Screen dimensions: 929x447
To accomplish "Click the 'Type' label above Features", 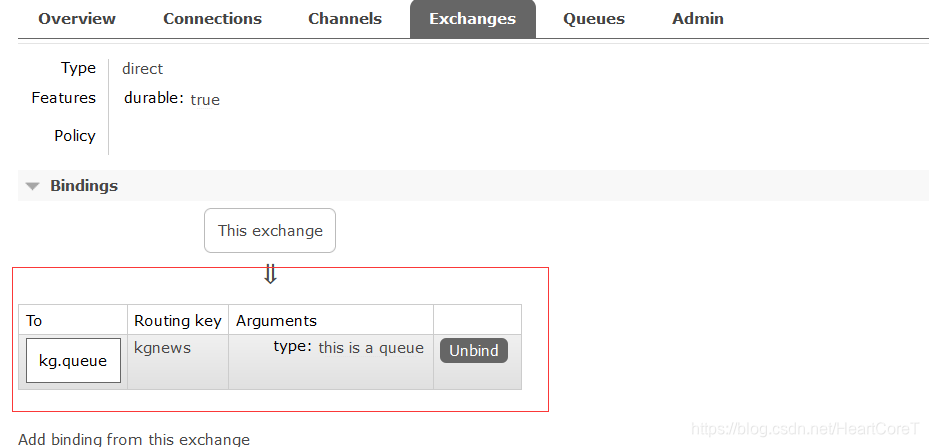I will pyautogui.click(x=78, y=68).
